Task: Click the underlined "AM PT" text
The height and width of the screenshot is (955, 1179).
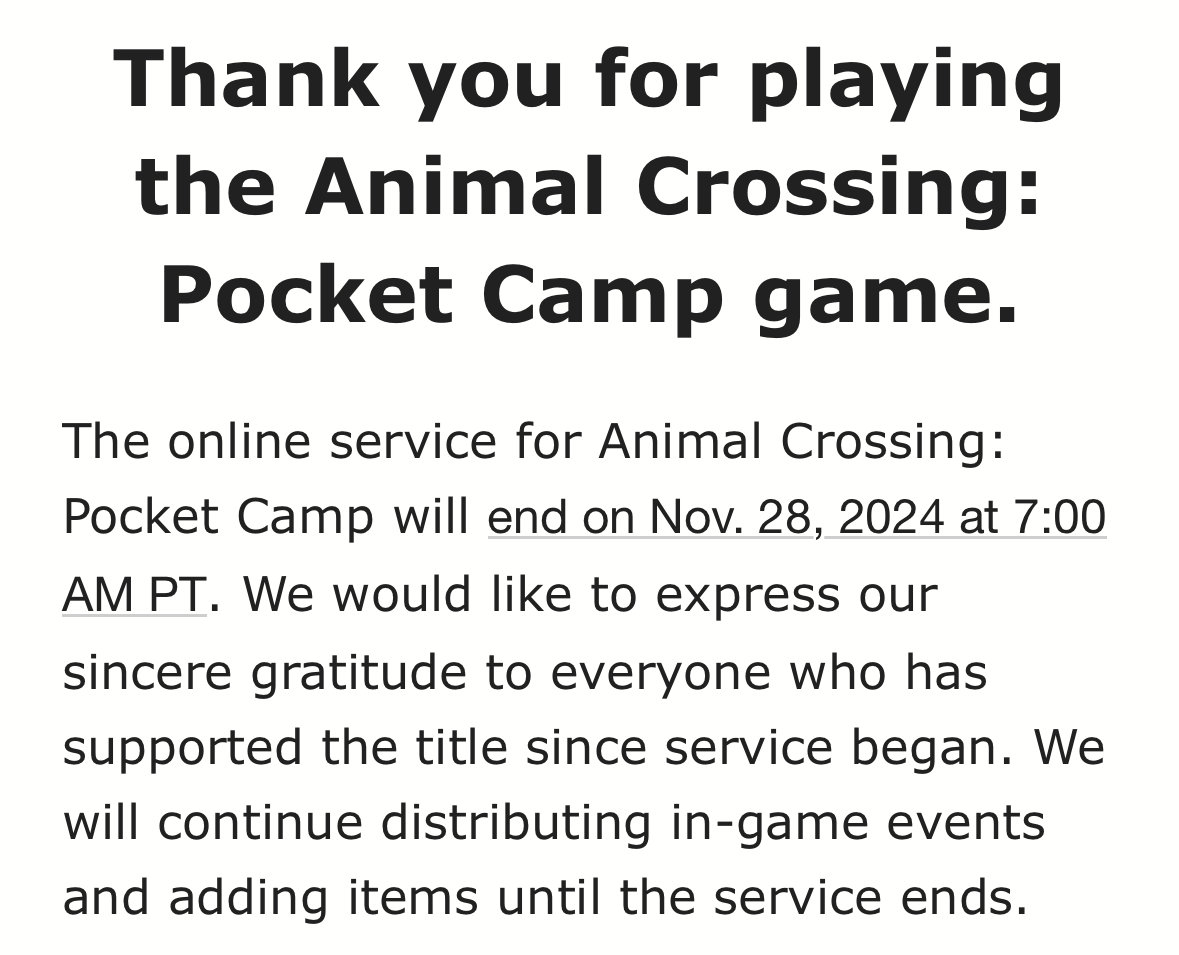Action: coord(134,595)
